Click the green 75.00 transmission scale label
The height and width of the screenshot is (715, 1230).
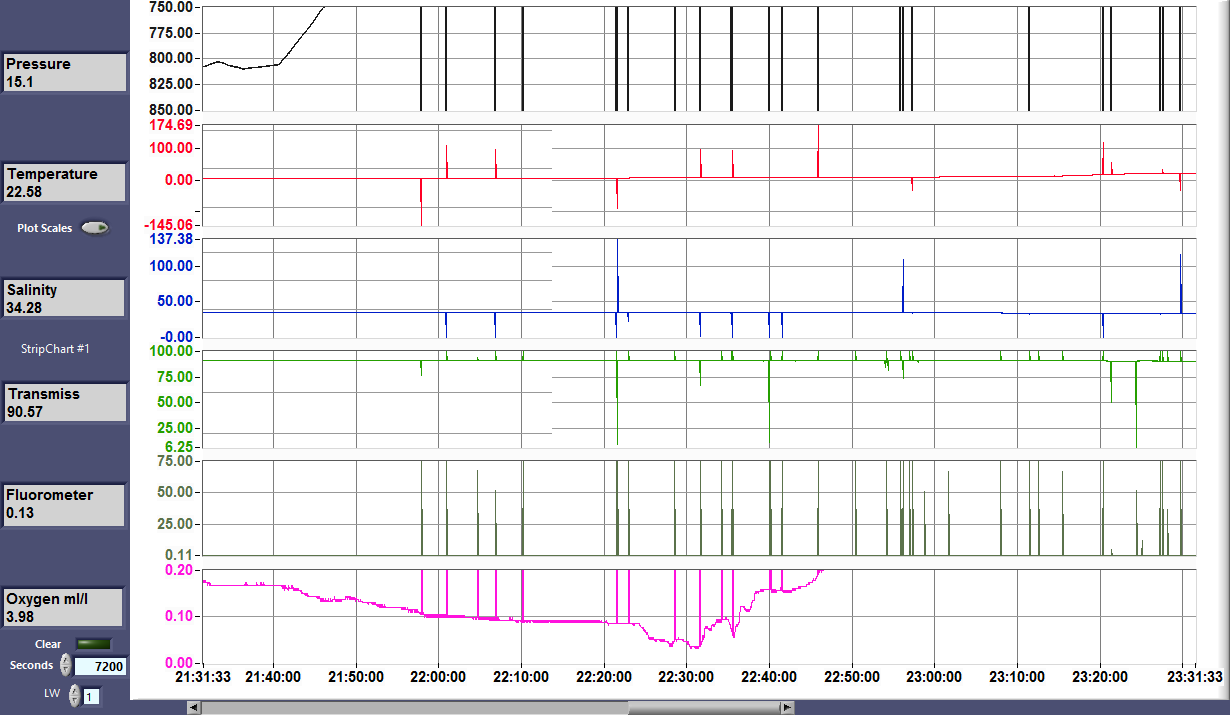174,377
